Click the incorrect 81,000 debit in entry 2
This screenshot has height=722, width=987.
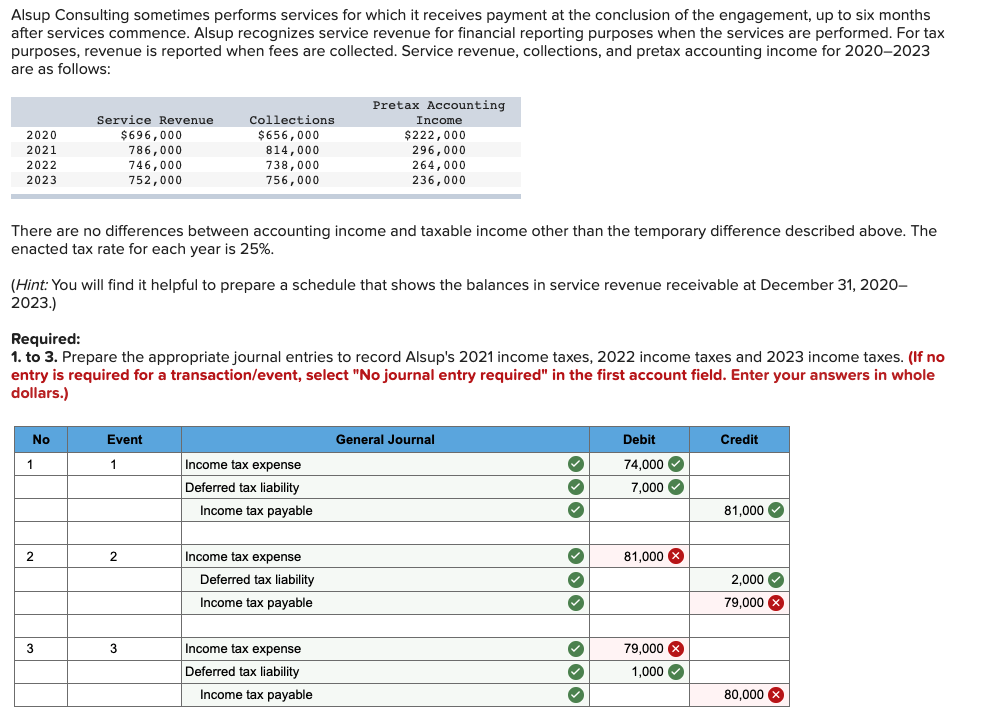(x=640, y=556)
